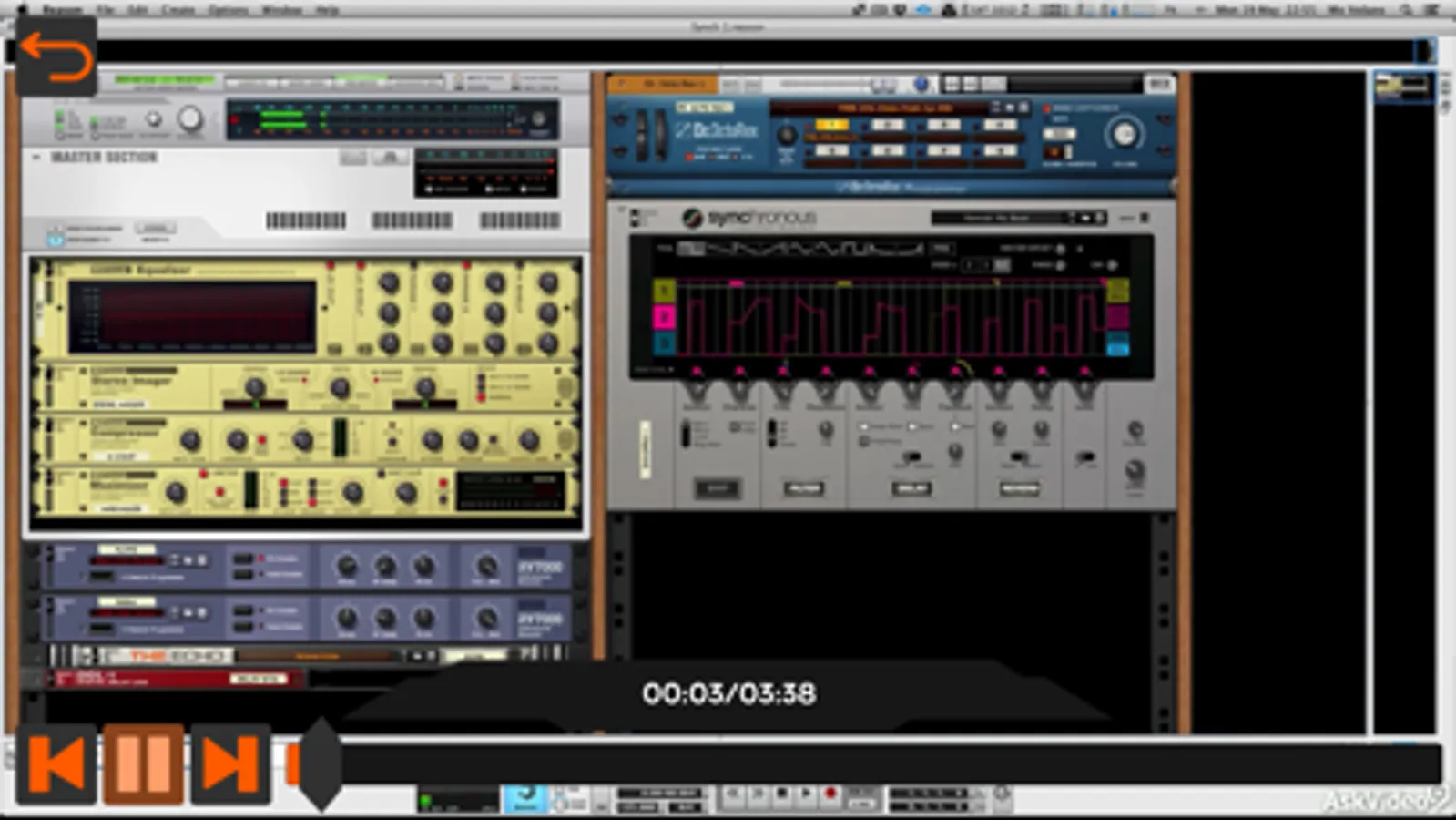Collapse the Master Section device
Screen dimensions: 1456x820
pos(36,158)
